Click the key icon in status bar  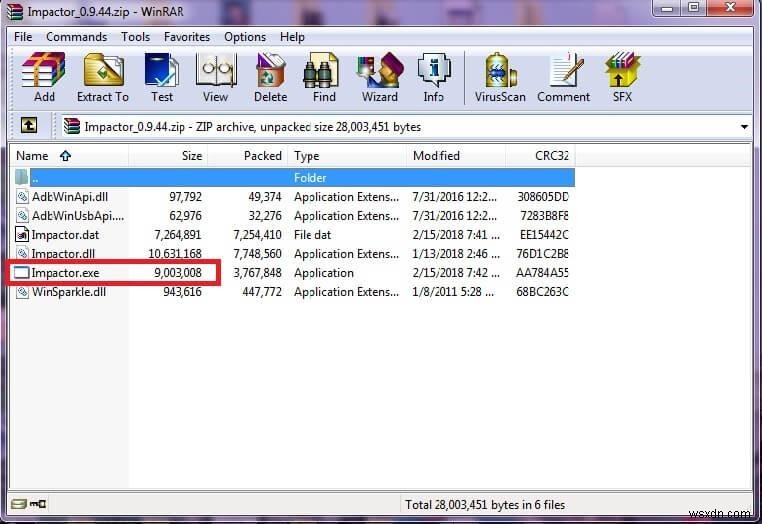click(x=38, y=504)
